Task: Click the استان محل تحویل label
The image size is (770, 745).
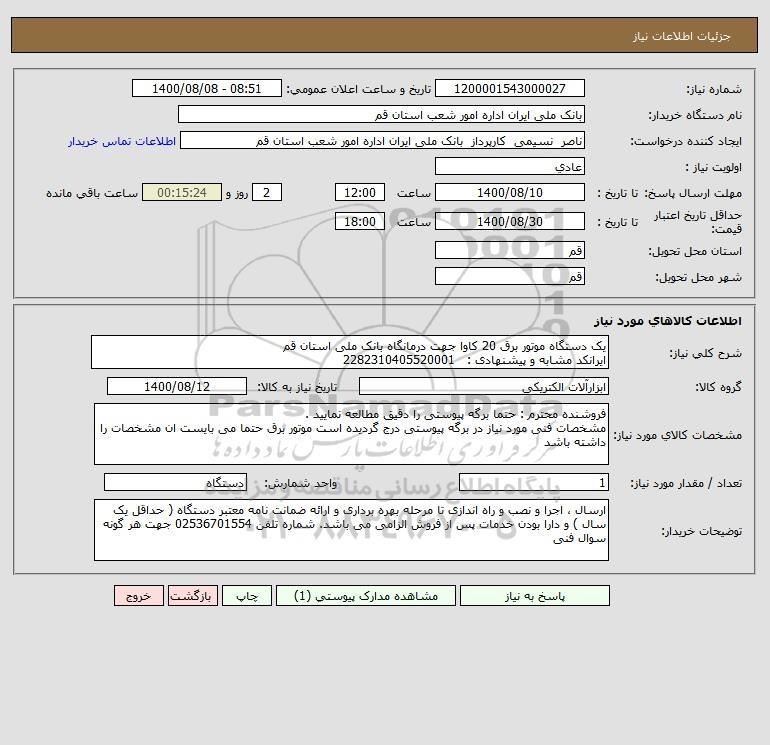Action: click(695, 251)
